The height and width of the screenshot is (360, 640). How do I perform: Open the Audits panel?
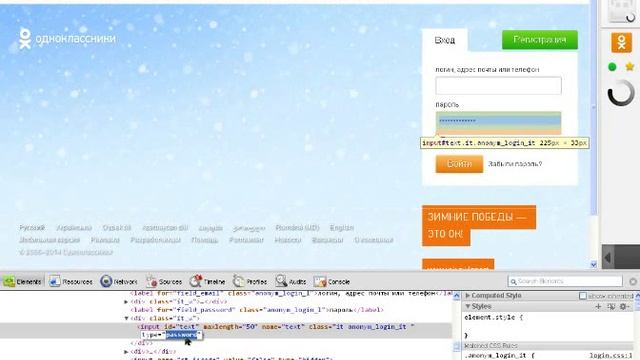pyautogui.click(x=291, y=282)
